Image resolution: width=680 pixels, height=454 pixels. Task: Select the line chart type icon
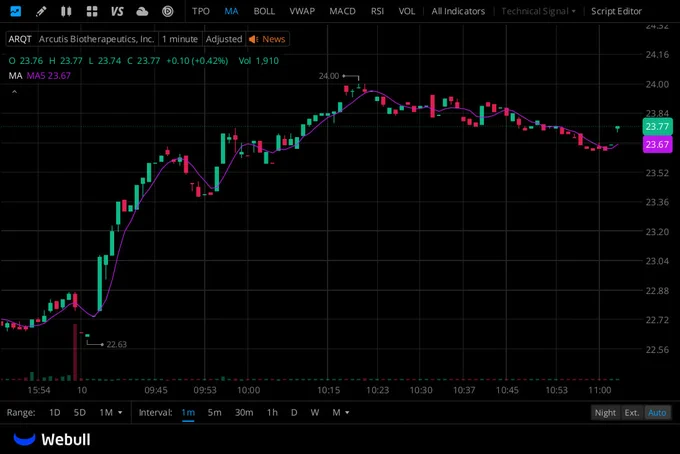tap(16, 11)
